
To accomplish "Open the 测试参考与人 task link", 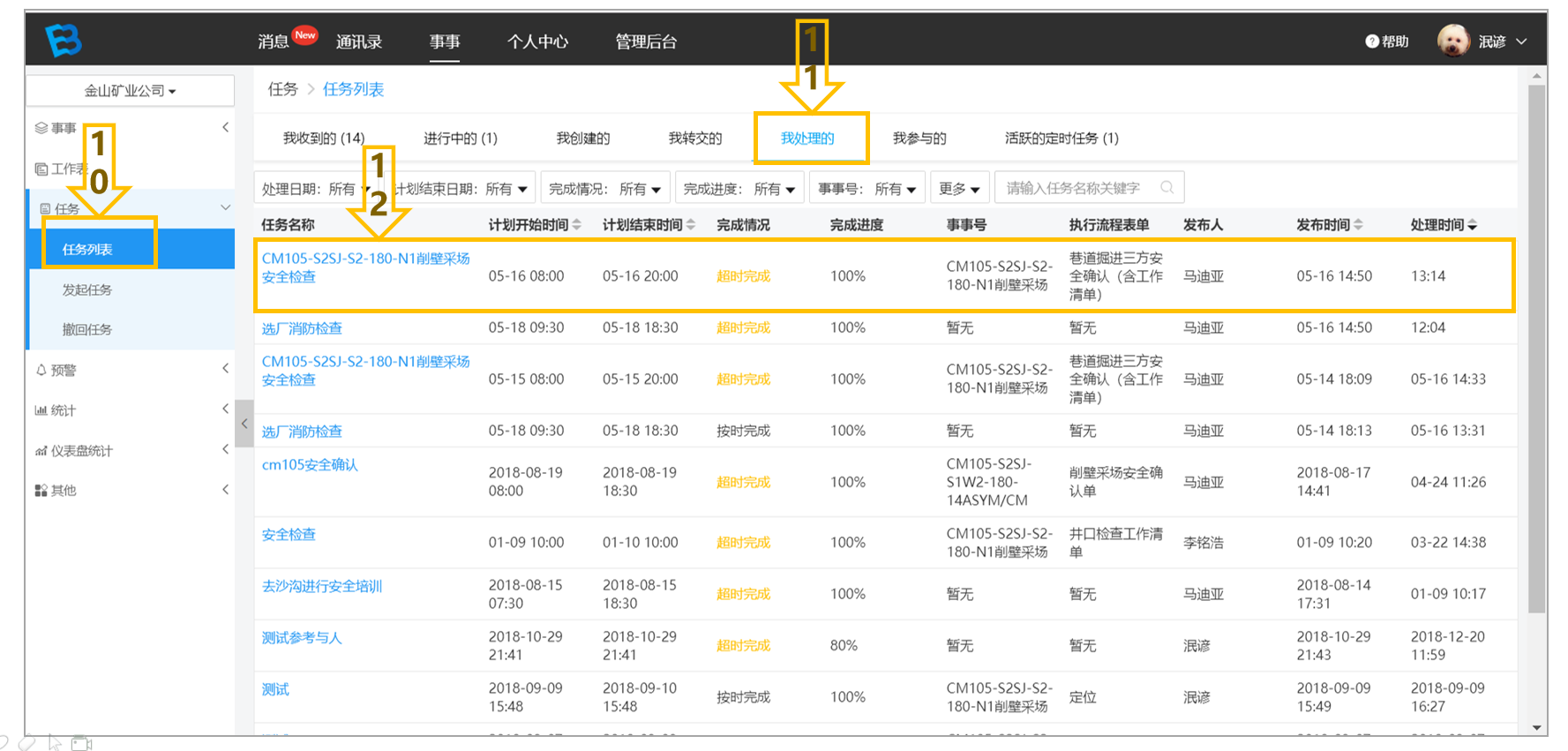I will coord(302,637).
